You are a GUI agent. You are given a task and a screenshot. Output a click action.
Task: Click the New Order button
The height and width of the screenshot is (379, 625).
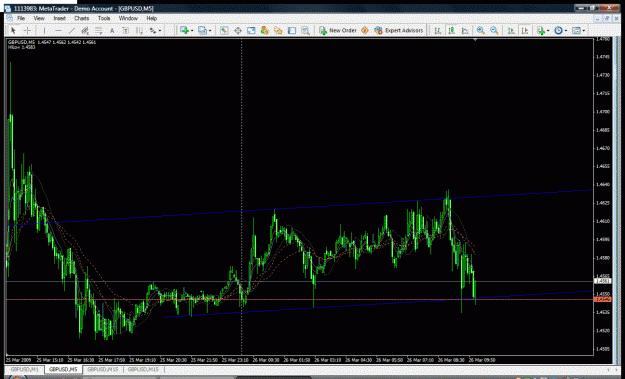click(338, 30)
